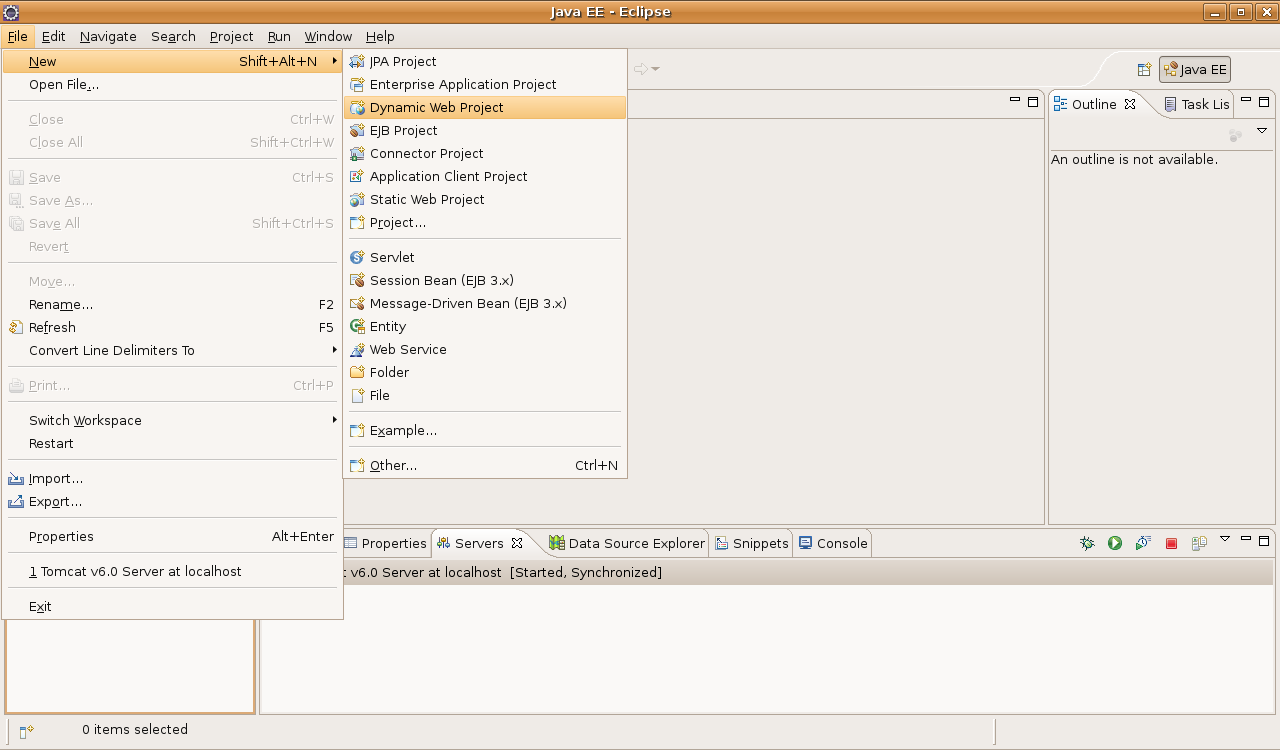
Task: Switch to the Snippets tab
Action: click(x=752, y=543)
